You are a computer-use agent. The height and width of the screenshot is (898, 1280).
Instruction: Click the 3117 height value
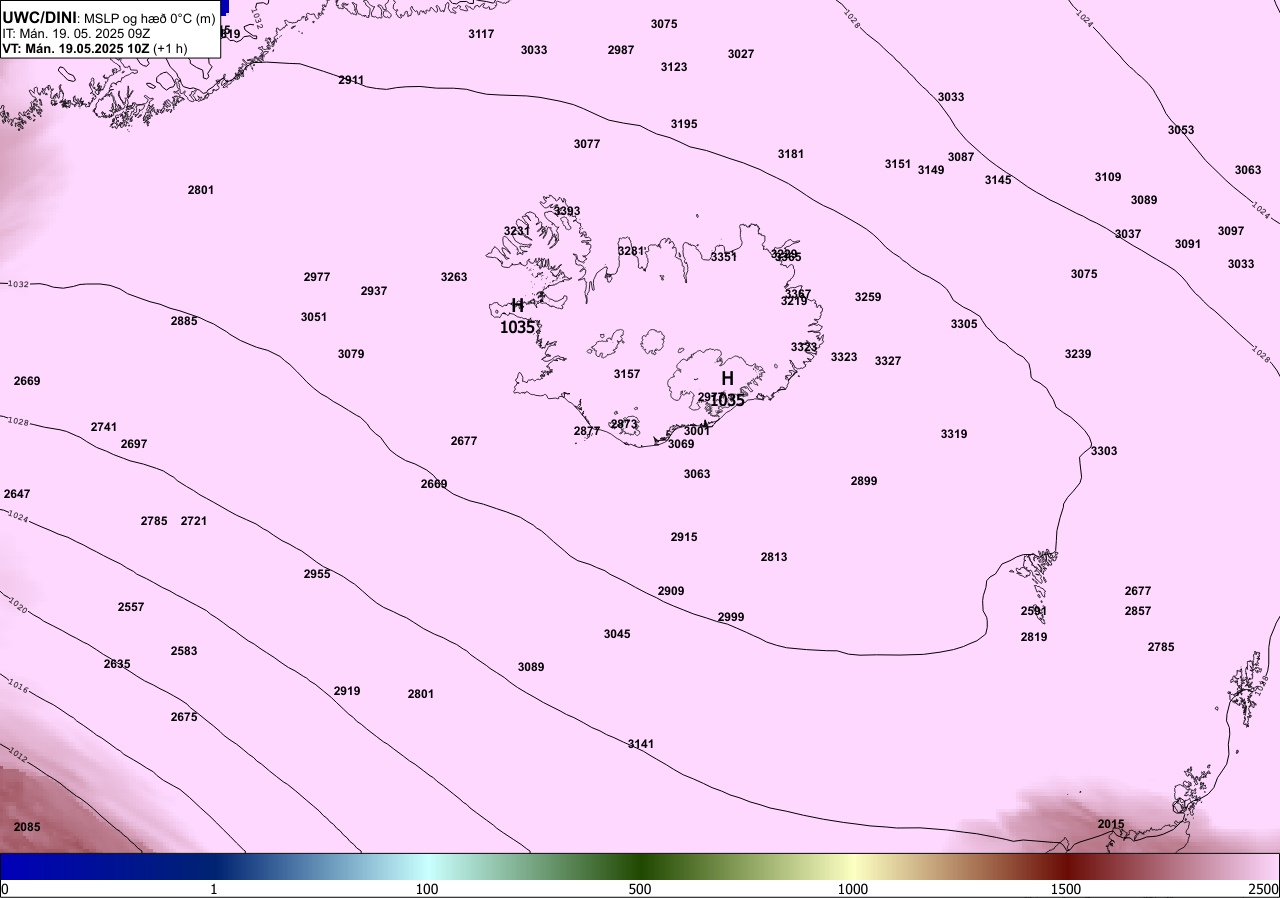(x=481, y=34)
